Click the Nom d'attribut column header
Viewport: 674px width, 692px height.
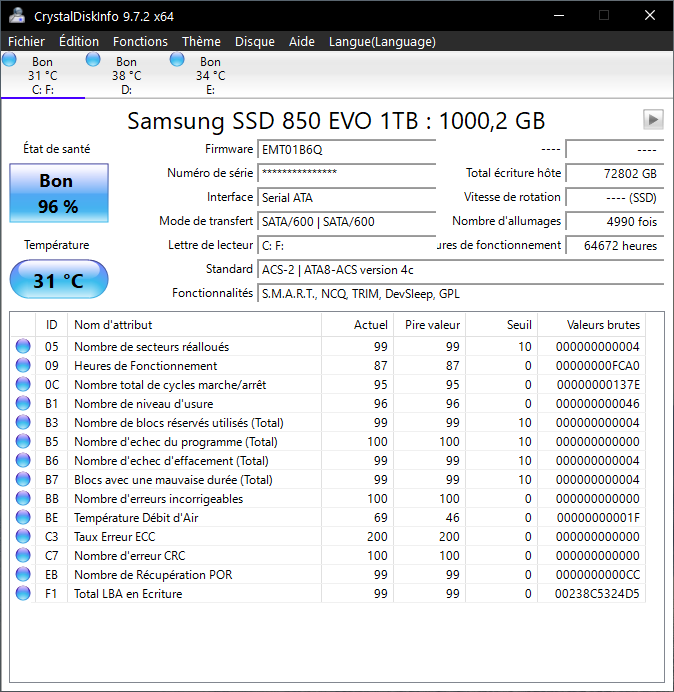[195, 325]
